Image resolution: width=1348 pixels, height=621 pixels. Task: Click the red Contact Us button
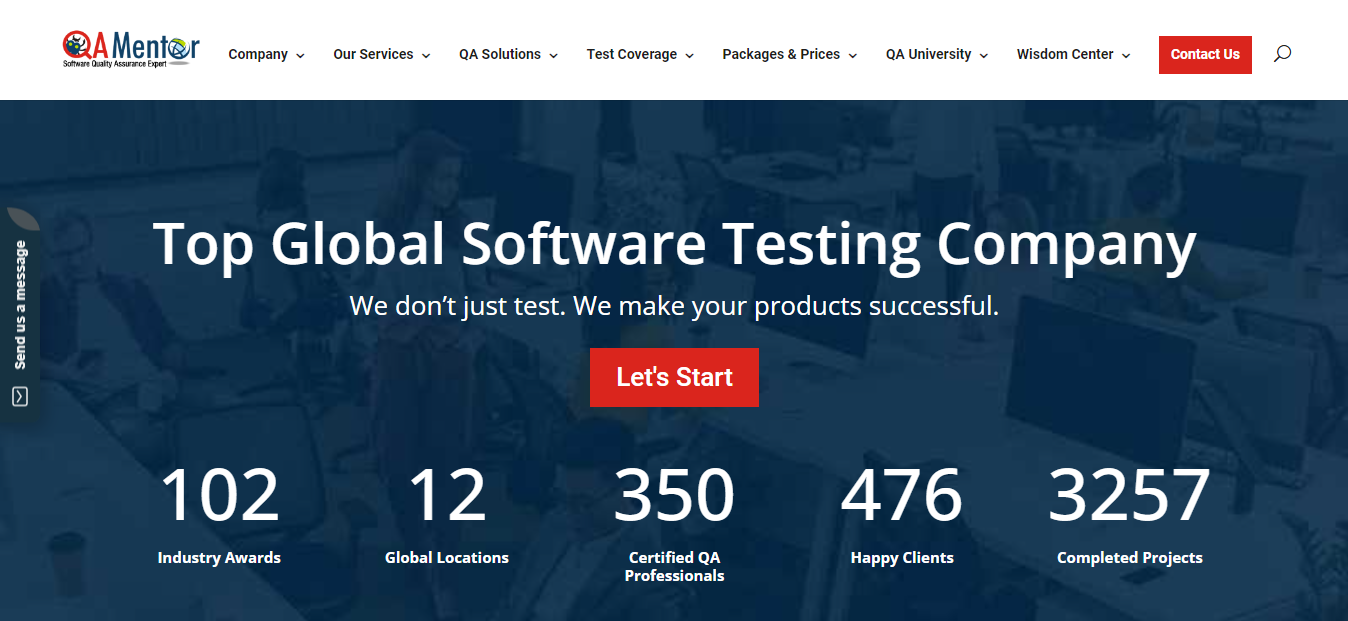1205,55
